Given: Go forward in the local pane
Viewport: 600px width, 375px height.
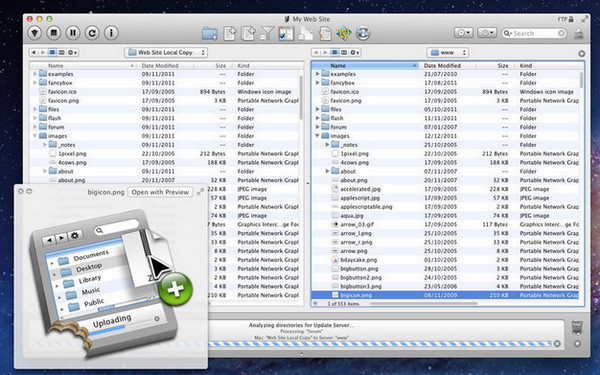Looking at the screenshot, I should tap(43, 52).
